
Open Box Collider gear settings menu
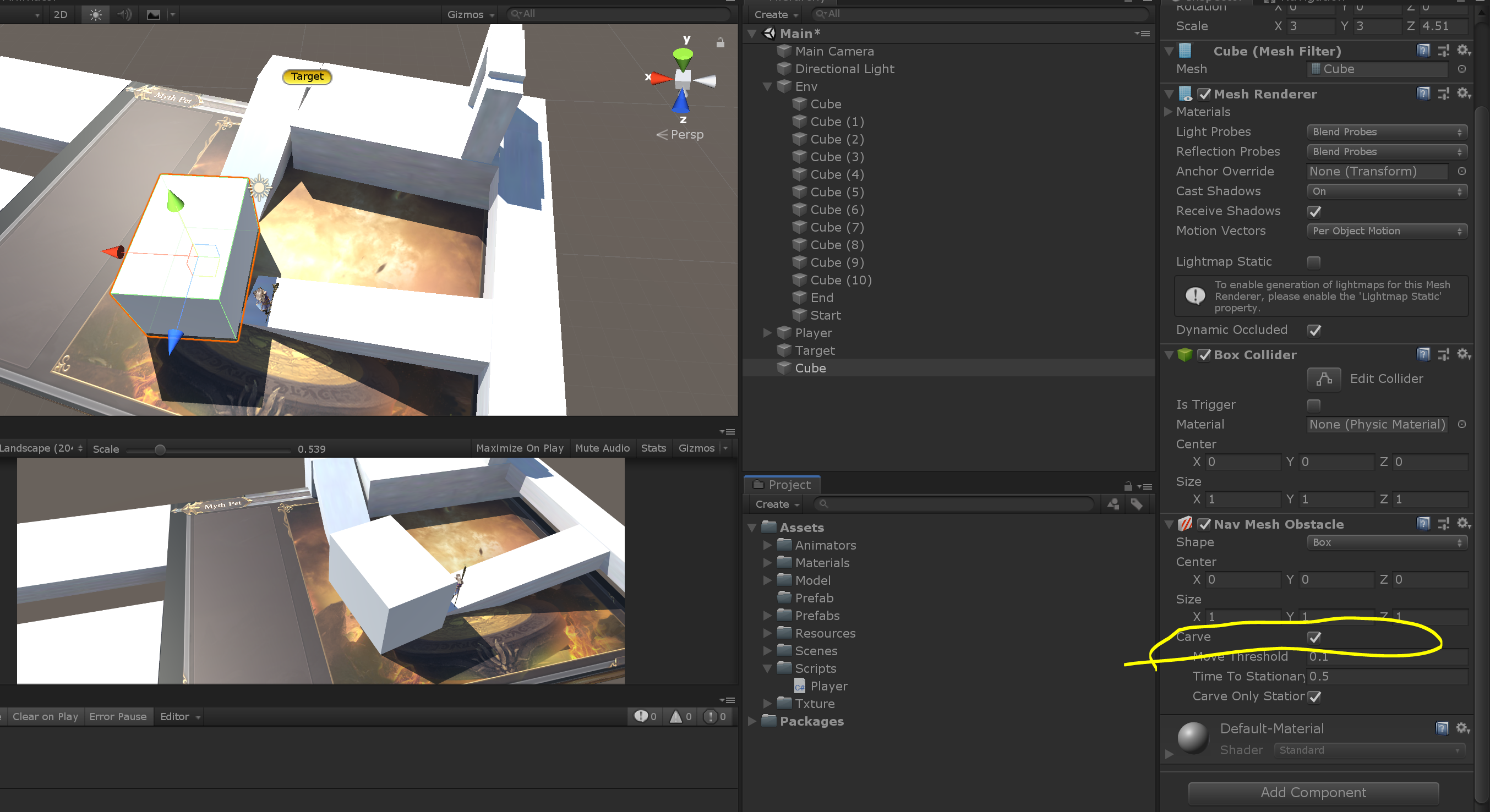[1464, 354]
